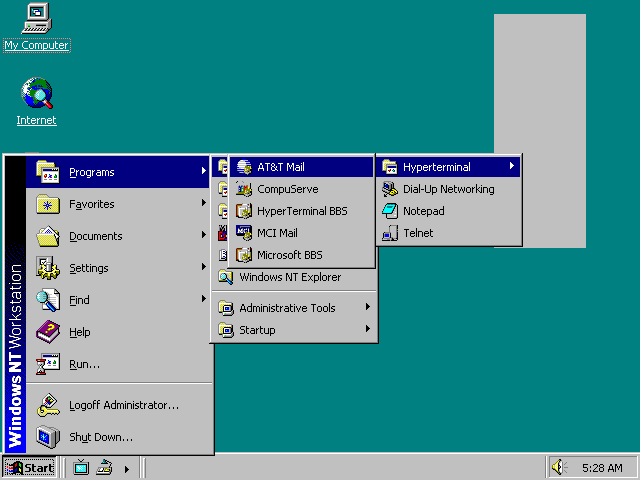This screenshot has width=640, height=480.
Task: Choose HyperTerminal BBS entry
Action: pos(301,211)
